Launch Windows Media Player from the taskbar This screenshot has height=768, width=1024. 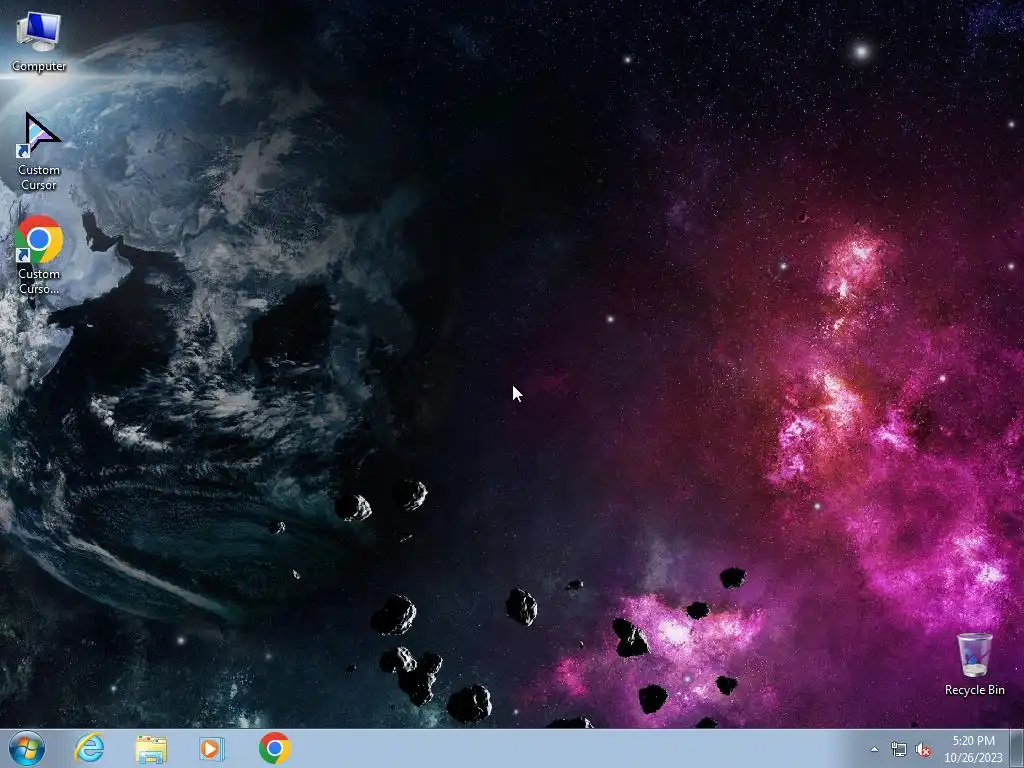[x=212, y=748]
